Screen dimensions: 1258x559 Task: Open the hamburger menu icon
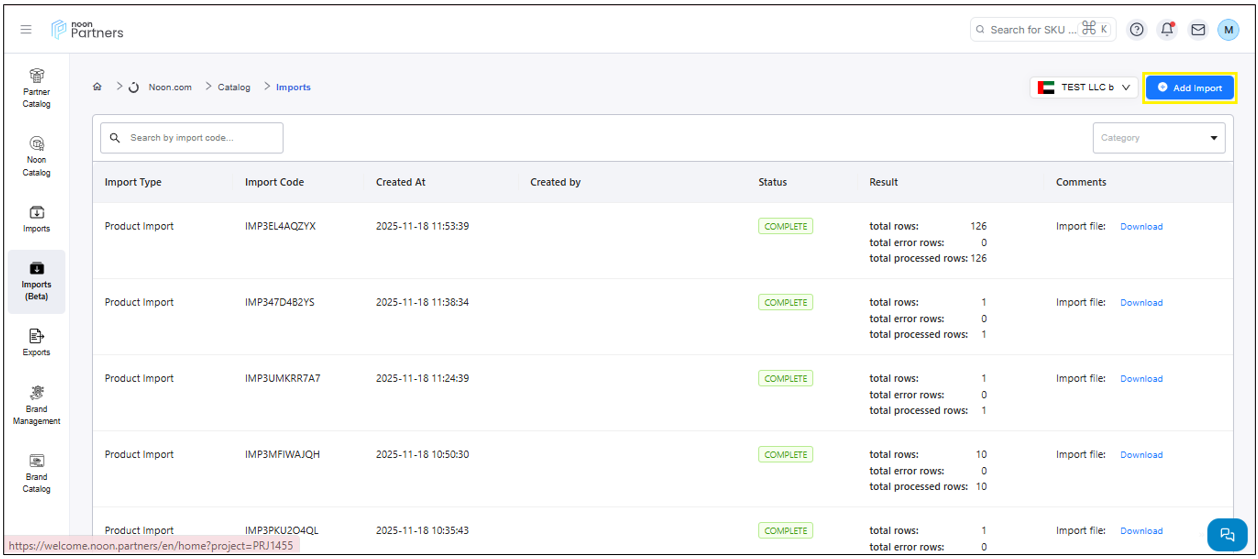click(26, 30)
